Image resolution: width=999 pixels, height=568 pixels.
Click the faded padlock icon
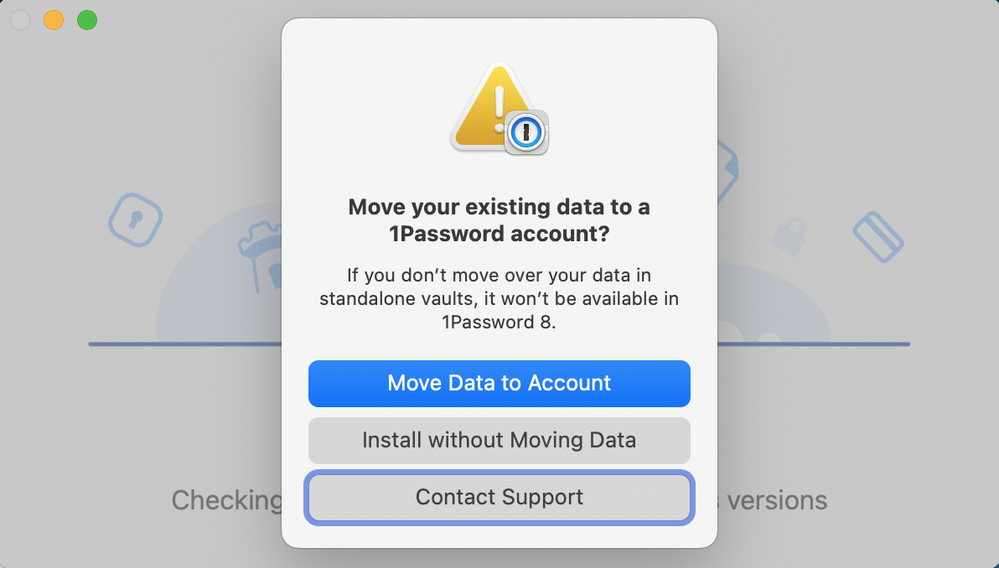tap(789, 235)
